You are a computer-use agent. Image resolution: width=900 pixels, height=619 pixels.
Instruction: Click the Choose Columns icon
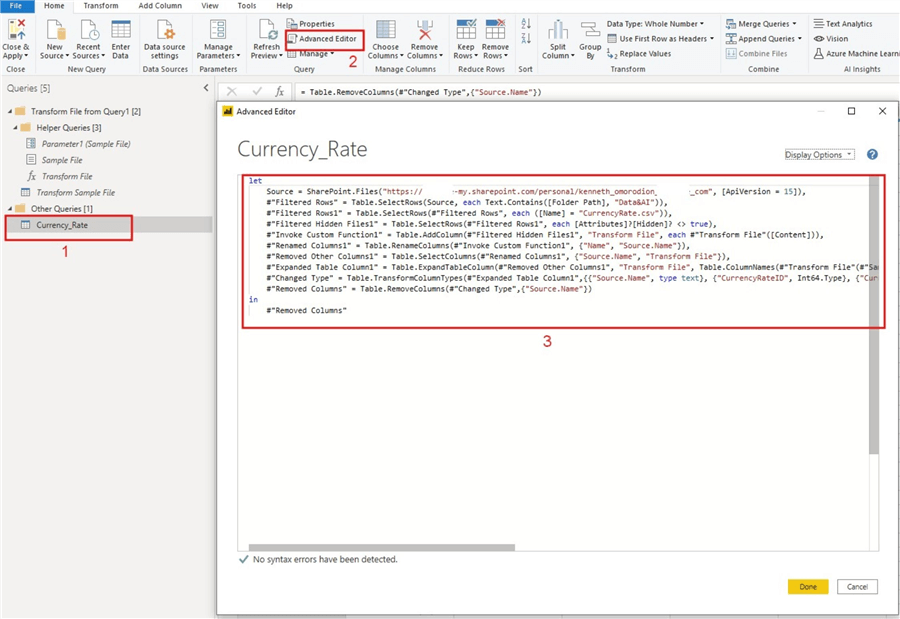(x=385, y=29)
